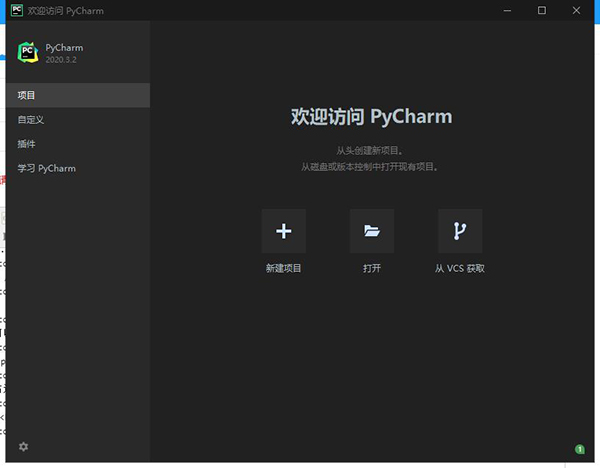Open the 插件 tab
Image resolution: width=600 pixels, height=468 pixels.
coord(78,144)
